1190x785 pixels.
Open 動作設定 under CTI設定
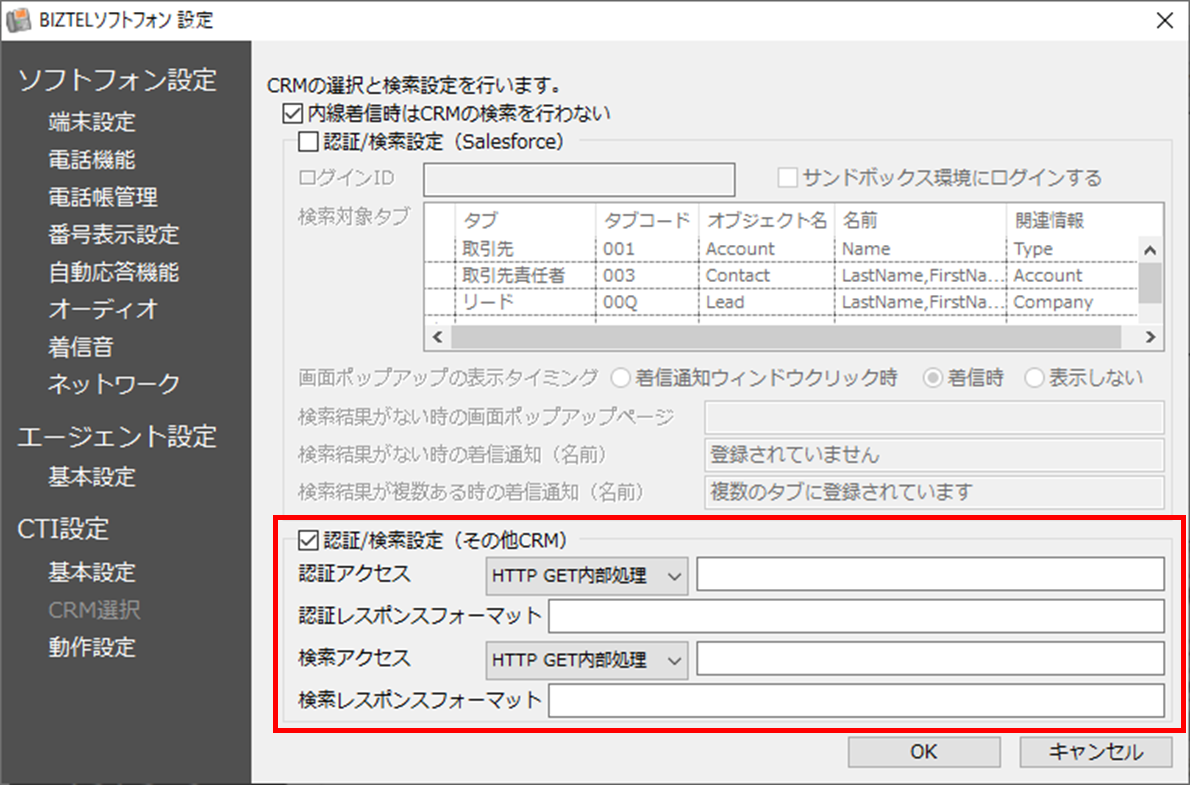click(91, 647)
